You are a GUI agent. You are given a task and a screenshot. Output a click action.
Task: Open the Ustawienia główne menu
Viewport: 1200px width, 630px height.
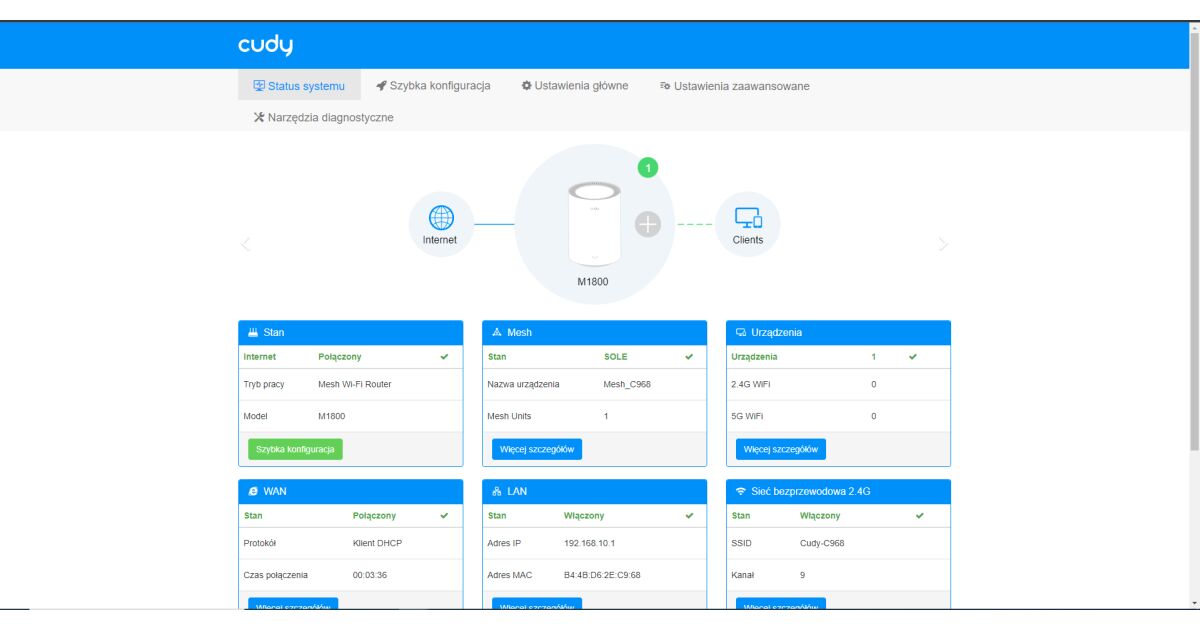(575, 86)
